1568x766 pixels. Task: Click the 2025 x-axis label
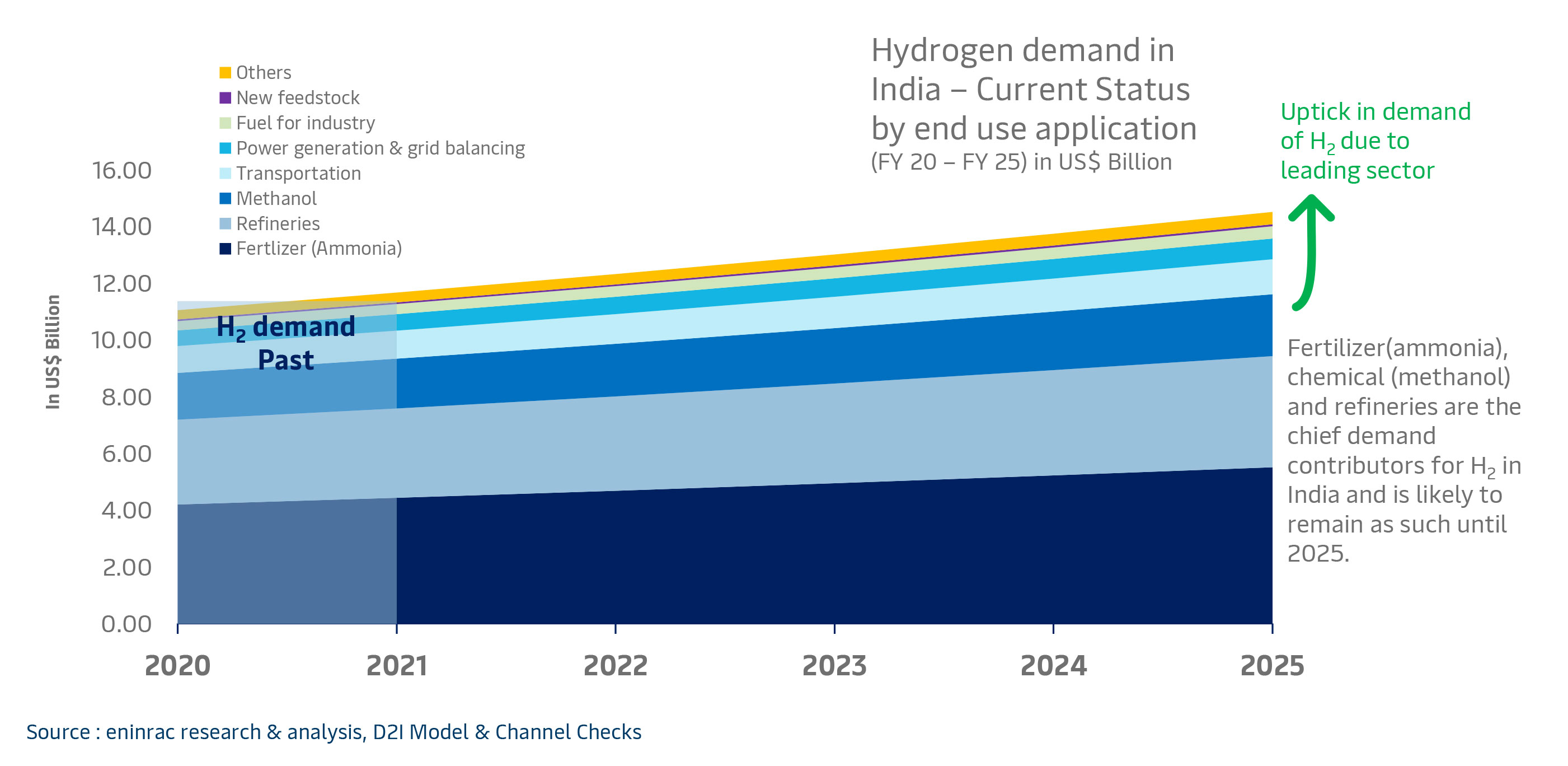pos(1272,666)
